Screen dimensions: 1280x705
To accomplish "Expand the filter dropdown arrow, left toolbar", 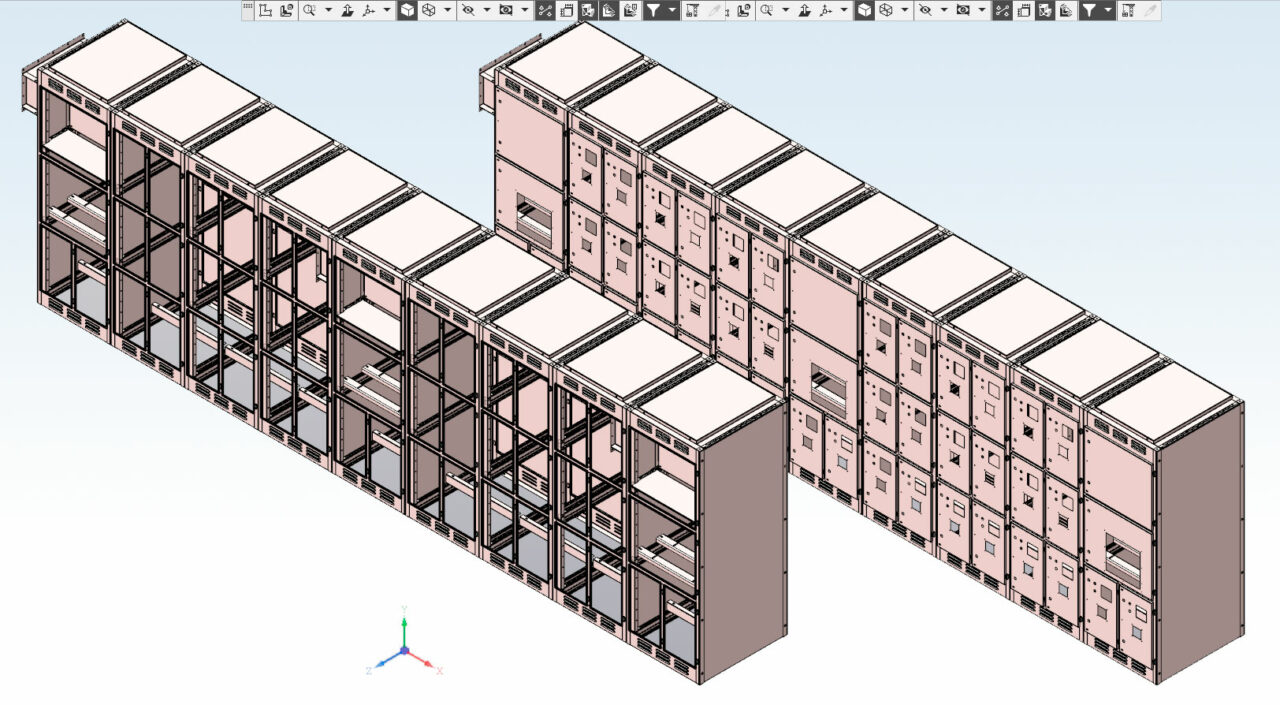I will click(x=672, y=10).
